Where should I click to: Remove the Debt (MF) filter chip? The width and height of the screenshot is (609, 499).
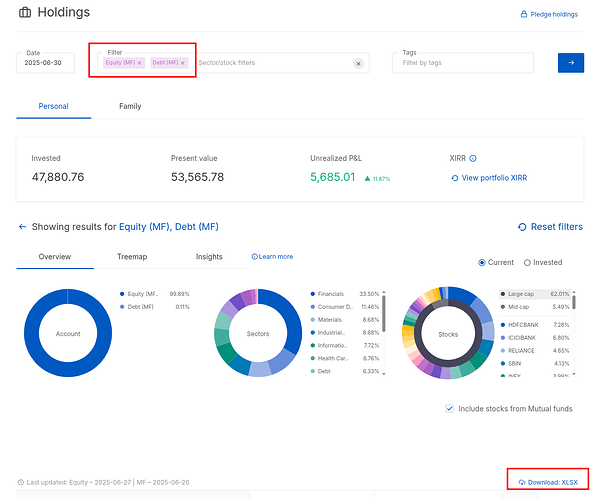[183, 63]
